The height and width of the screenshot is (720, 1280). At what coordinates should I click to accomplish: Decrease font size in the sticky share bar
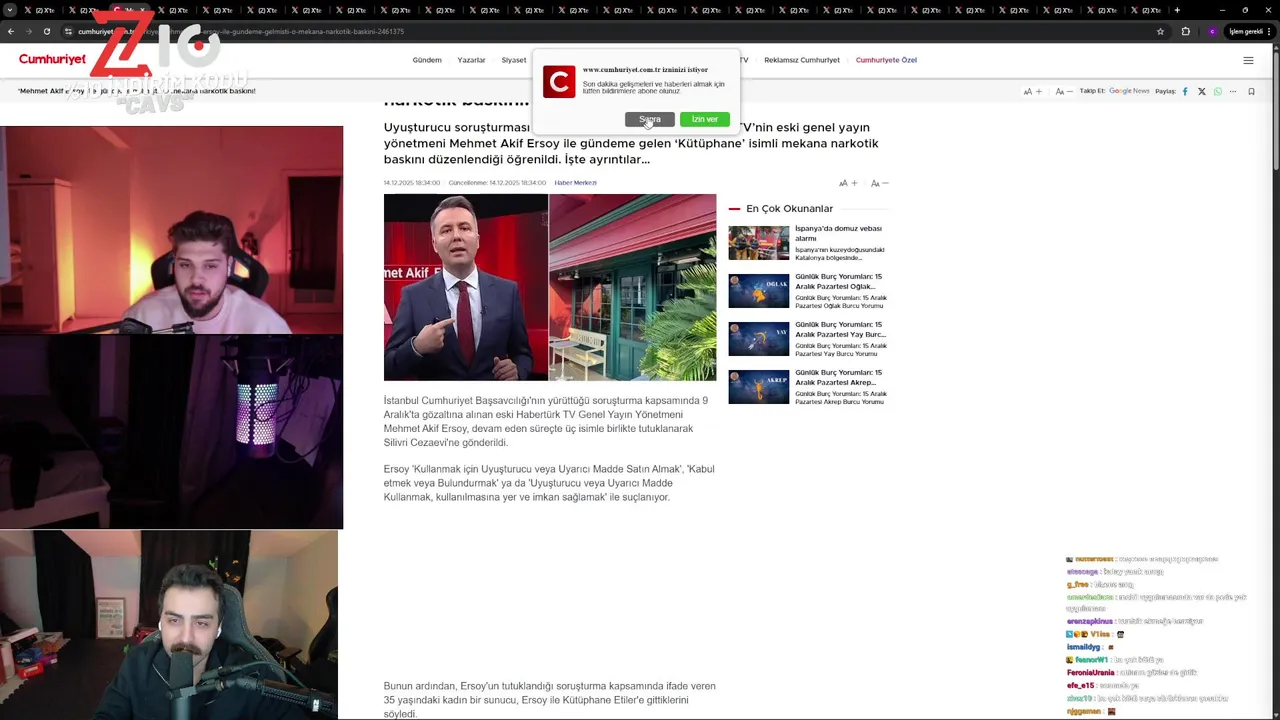click(1063, 91)
